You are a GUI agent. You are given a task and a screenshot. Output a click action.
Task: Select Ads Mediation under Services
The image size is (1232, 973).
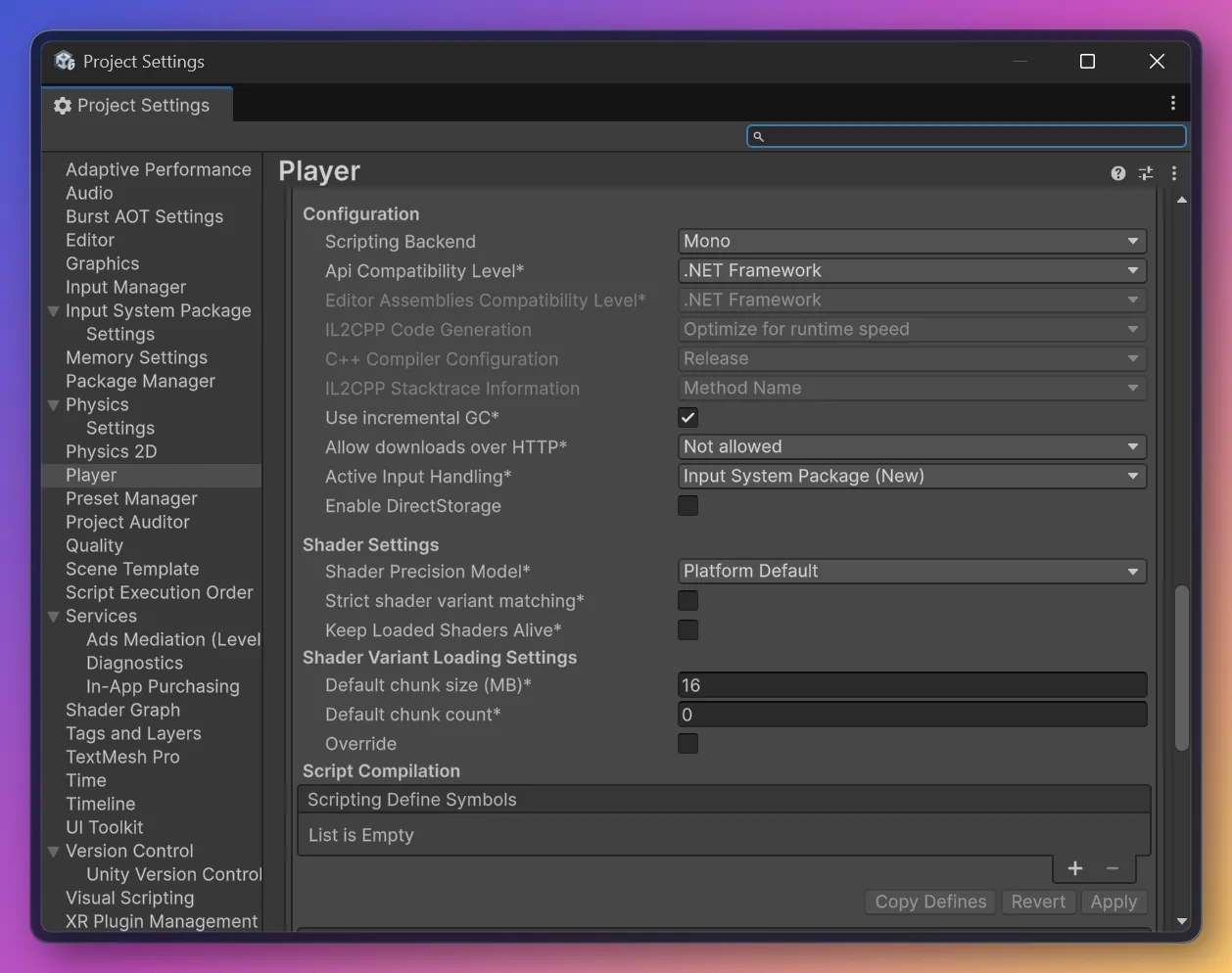(x=173, y=639)
